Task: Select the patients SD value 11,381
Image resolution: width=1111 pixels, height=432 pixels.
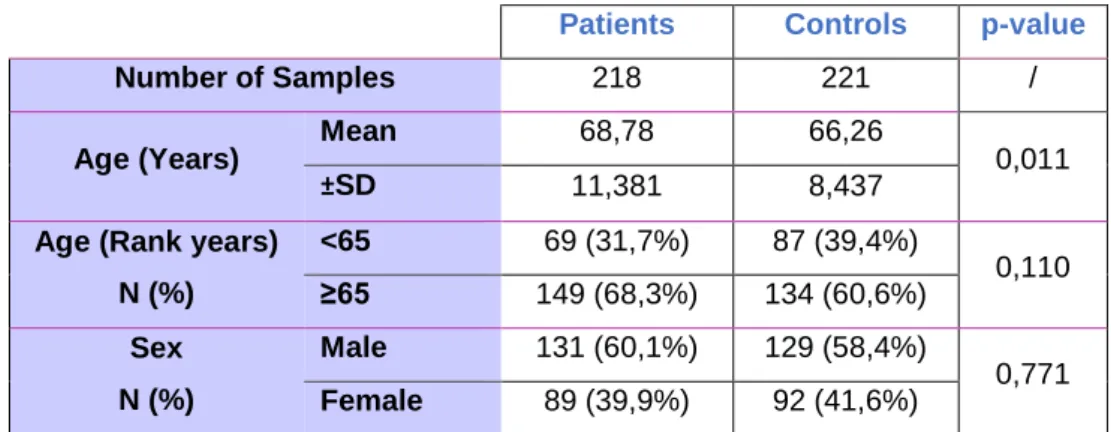Action: (616, 188)
